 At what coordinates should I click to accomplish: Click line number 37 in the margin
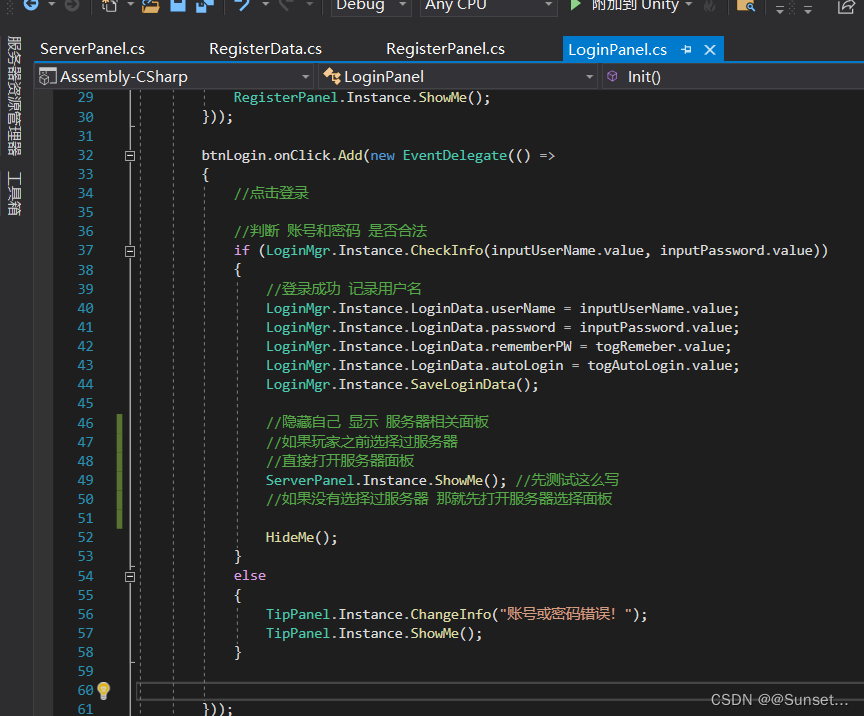[x=85, y=251]
